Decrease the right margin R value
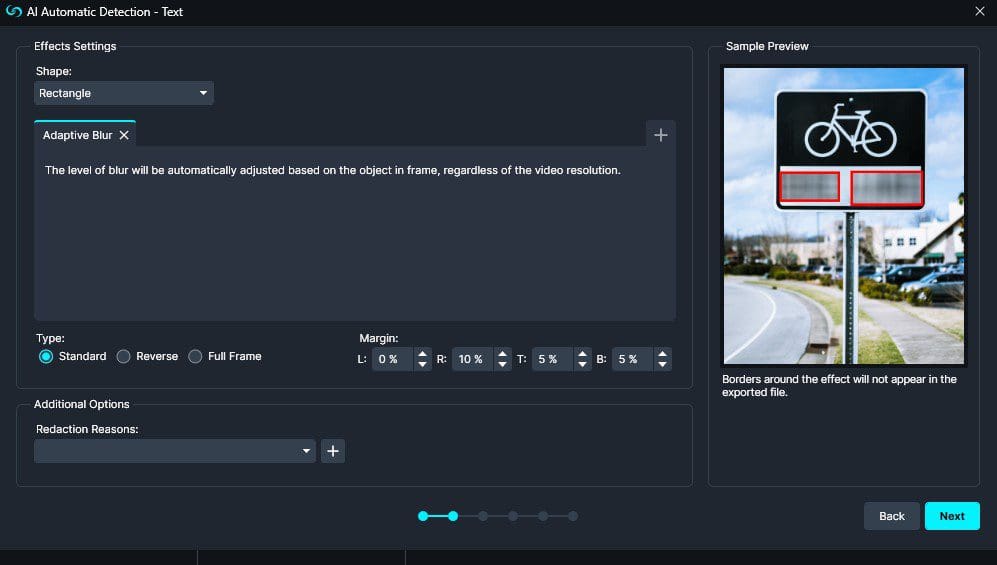The image size is (997, 565). tap(502, 365)
